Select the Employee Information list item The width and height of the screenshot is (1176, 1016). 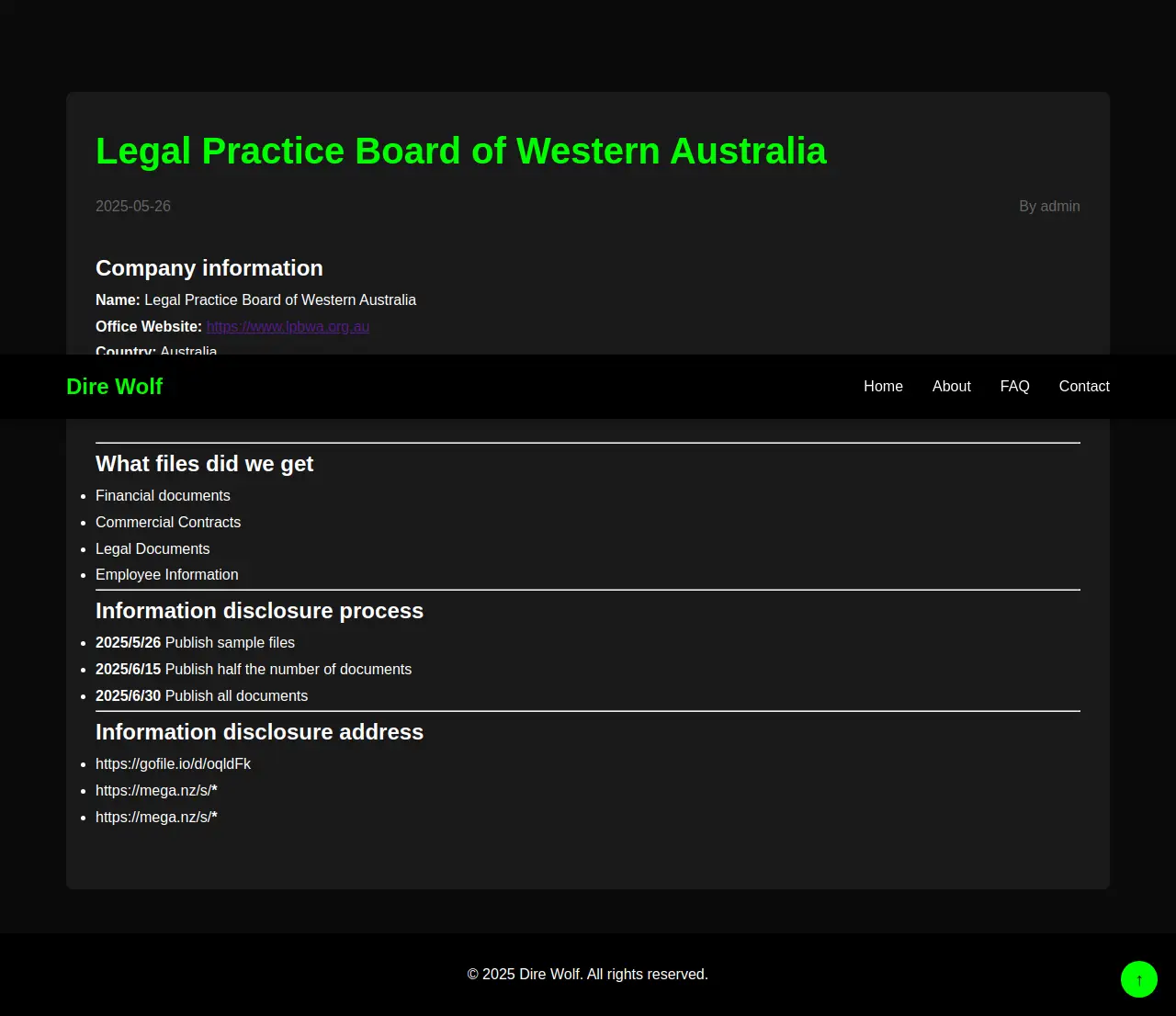[166, 575]
